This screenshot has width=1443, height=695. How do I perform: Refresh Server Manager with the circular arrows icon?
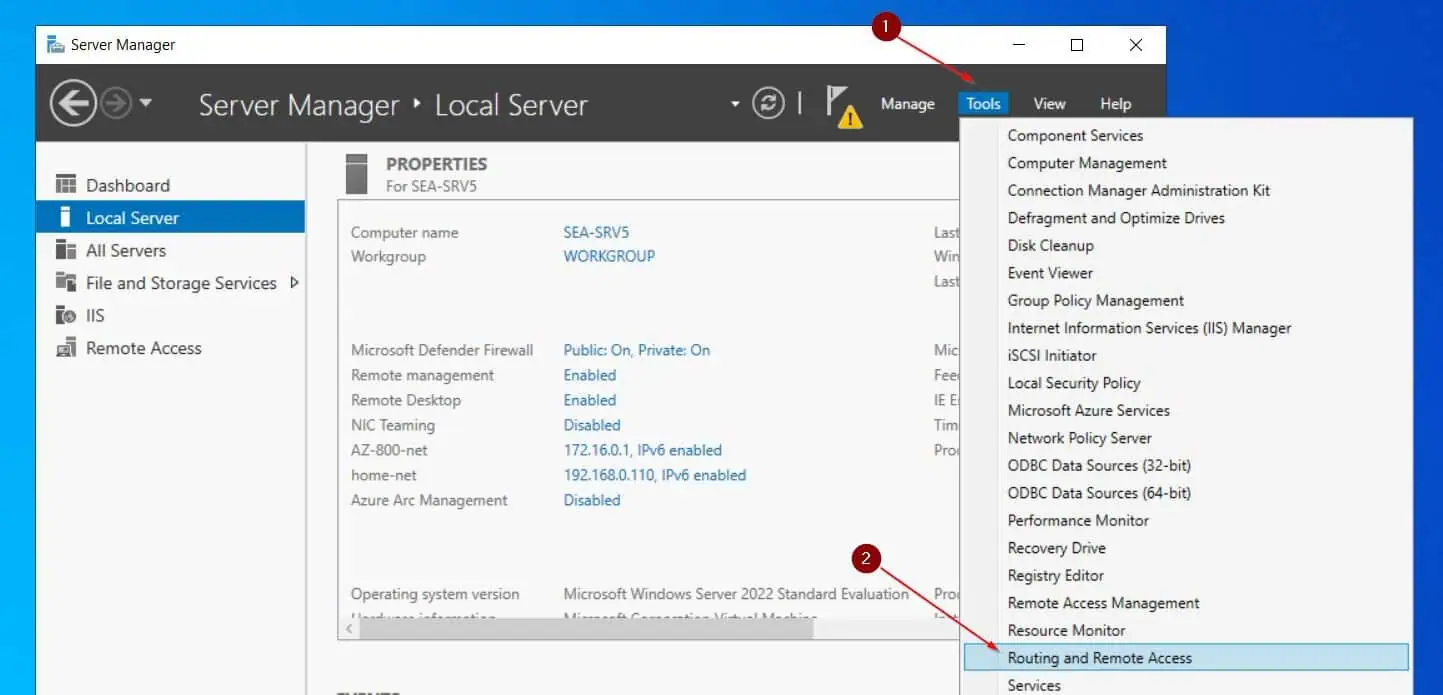tap(768, 103)
